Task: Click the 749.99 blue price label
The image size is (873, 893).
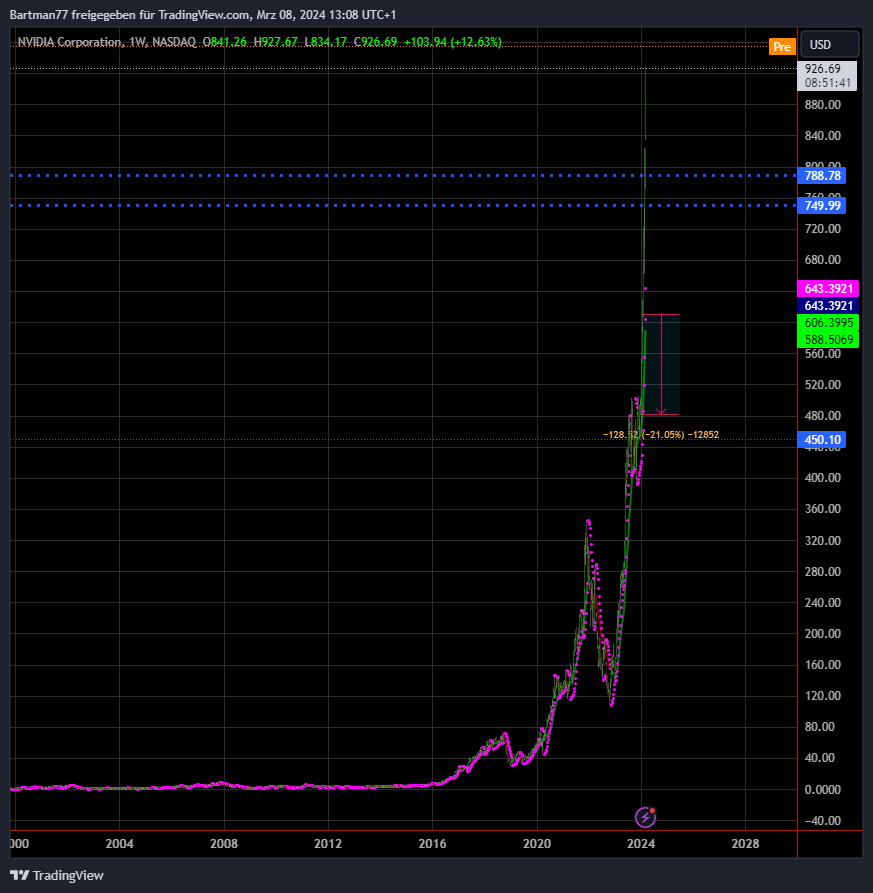Action: (822, 205)
